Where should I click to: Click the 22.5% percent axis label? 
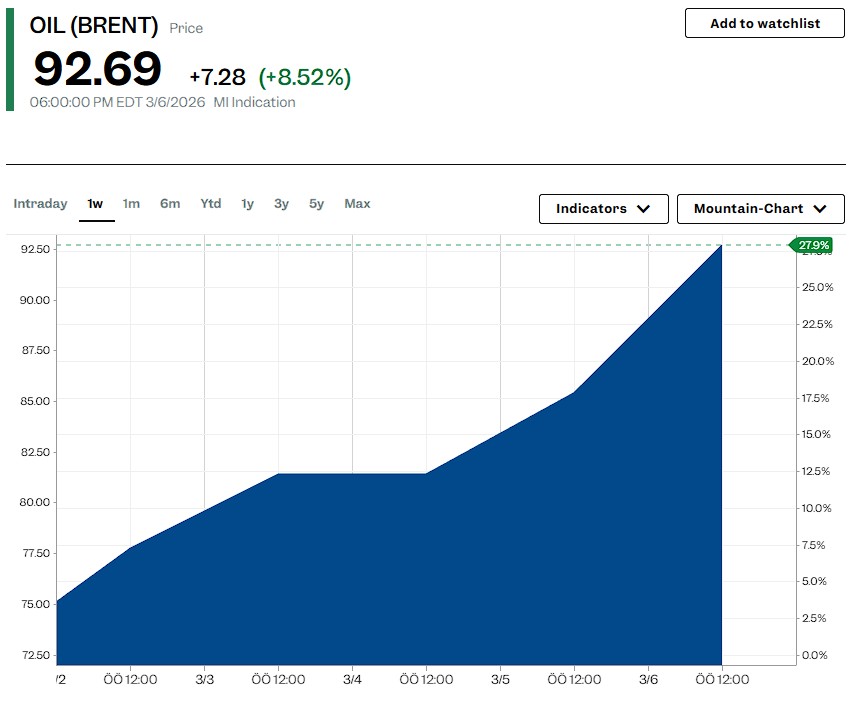pyautogui.click(x=817, y=324)
